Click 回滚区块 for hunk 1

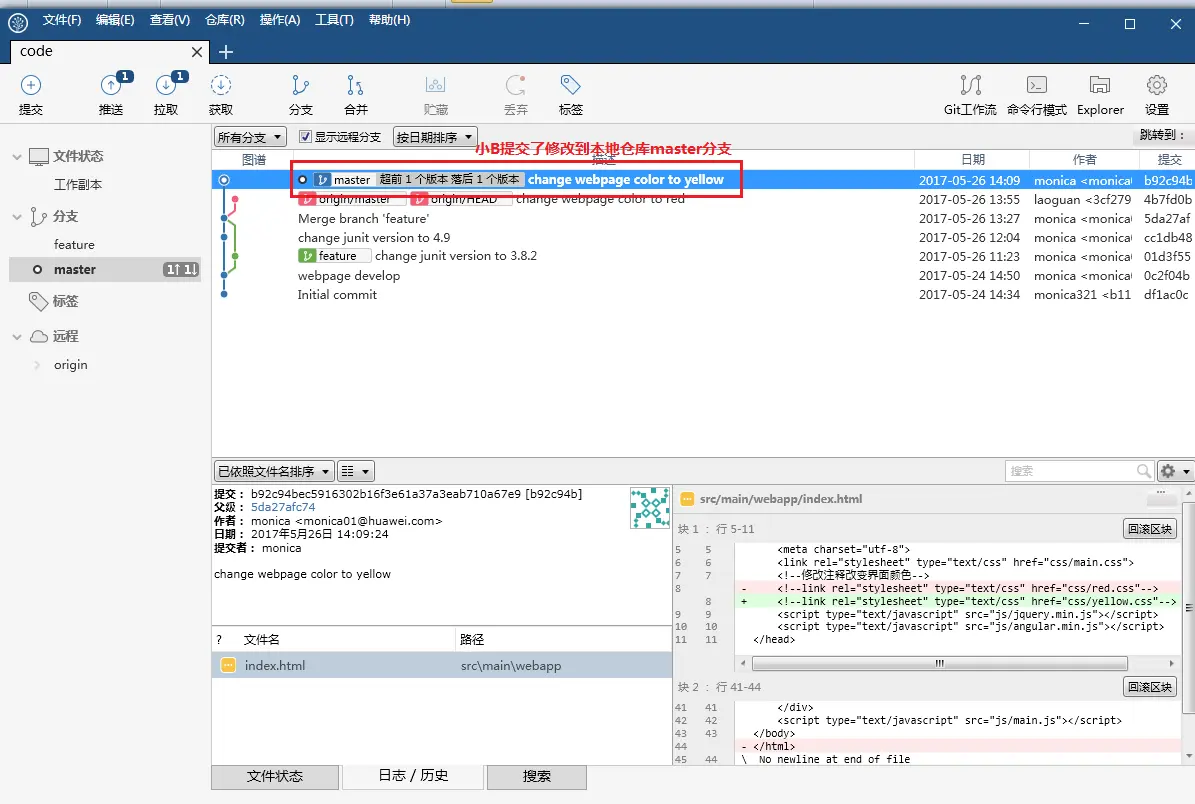(1150, 529)
